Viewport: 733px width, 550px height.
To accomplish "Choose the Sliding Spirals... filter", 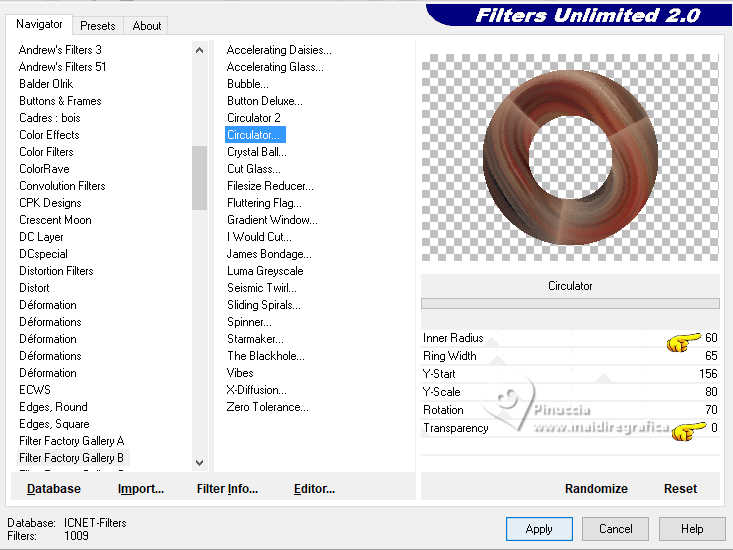I will click(x=264, y=305).
